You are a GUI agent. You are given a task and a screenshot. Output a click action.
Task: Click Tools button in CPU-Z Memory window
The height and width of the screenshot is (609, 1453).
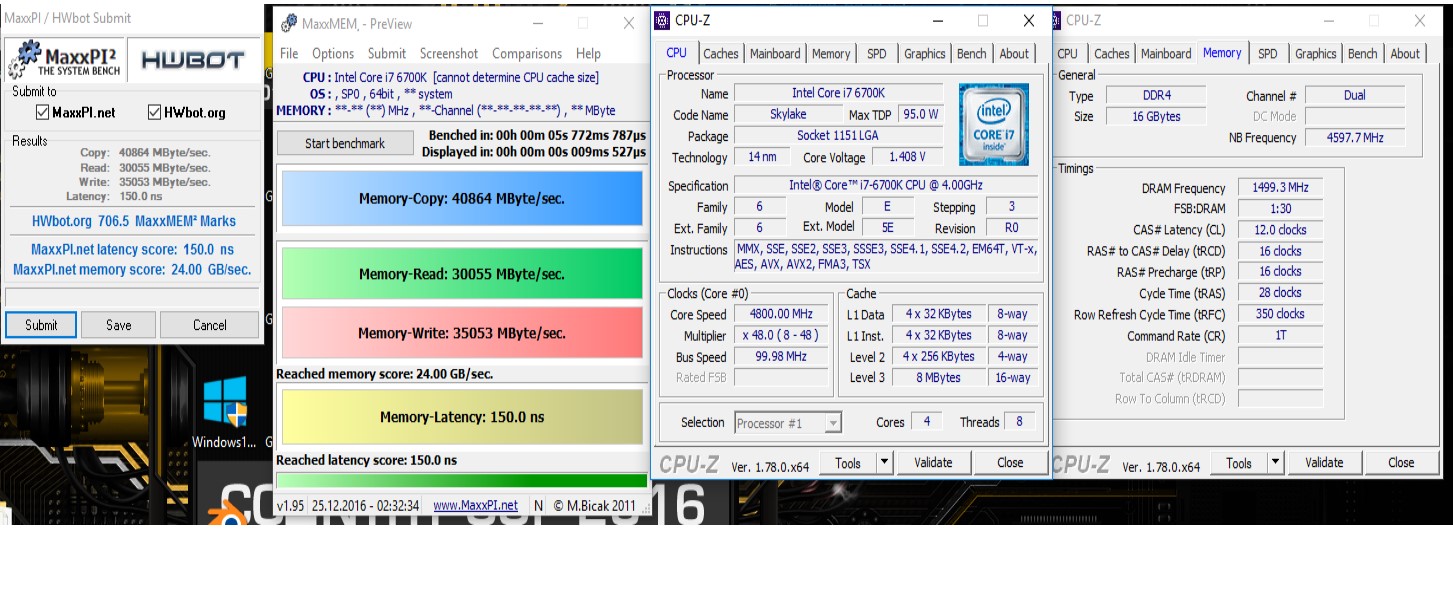coord(1239,462)
